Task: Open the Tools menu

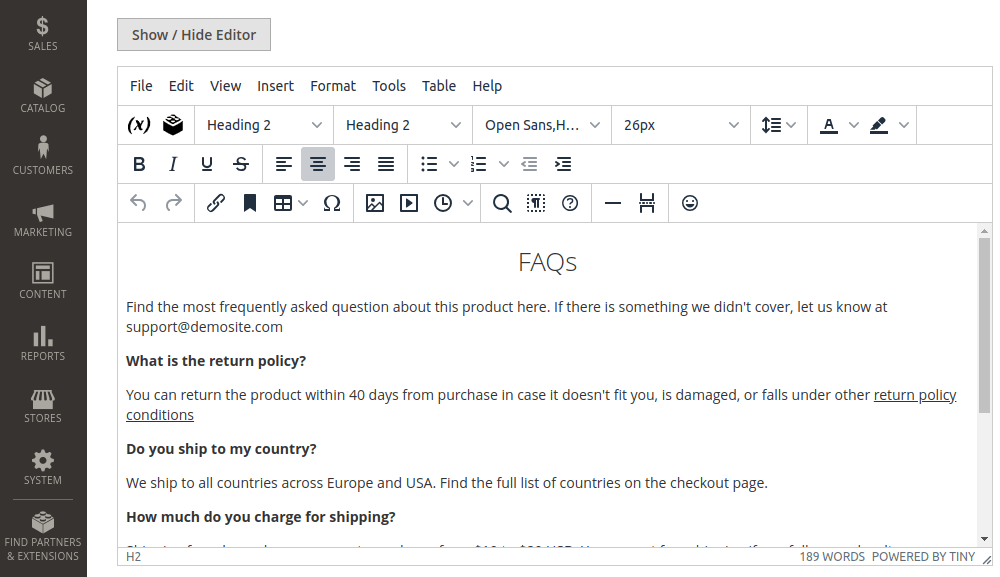Action: click(x=389, y=86)
